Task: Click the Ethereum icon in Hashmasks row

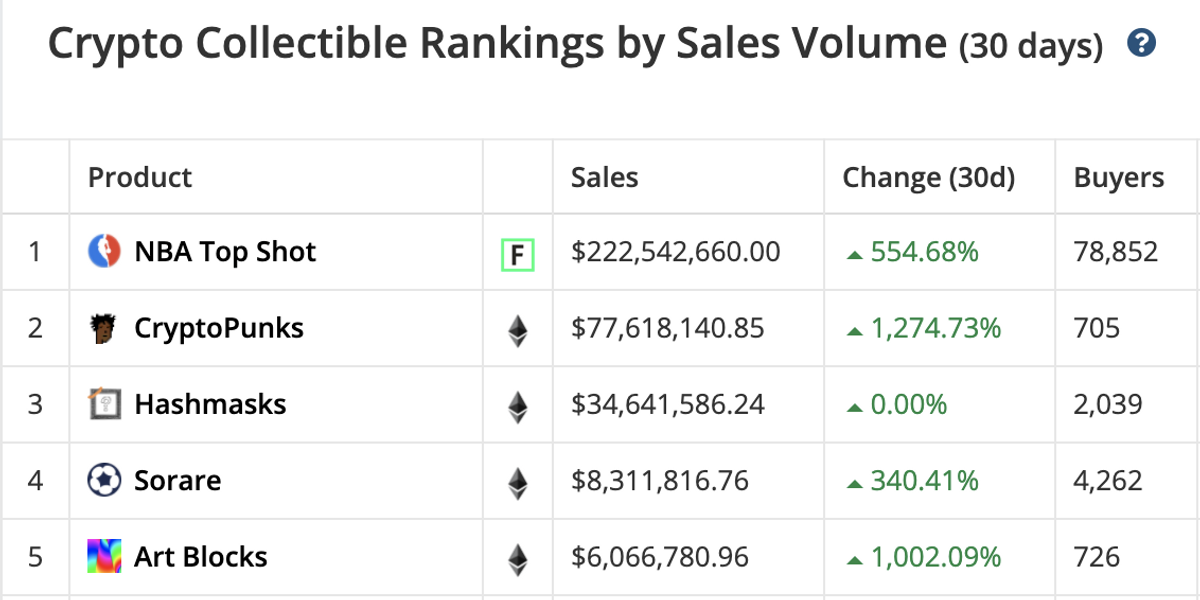Action: pos(517,406)
